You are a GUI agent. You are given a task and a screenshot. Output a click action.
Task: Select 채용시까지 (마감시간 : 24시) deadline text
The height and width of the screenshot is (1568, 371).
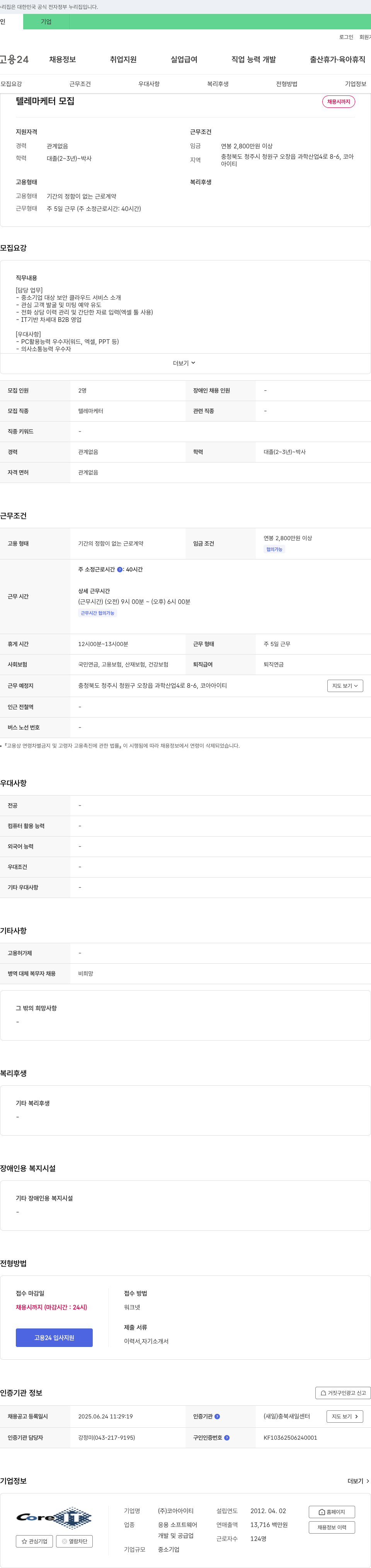51,1307
